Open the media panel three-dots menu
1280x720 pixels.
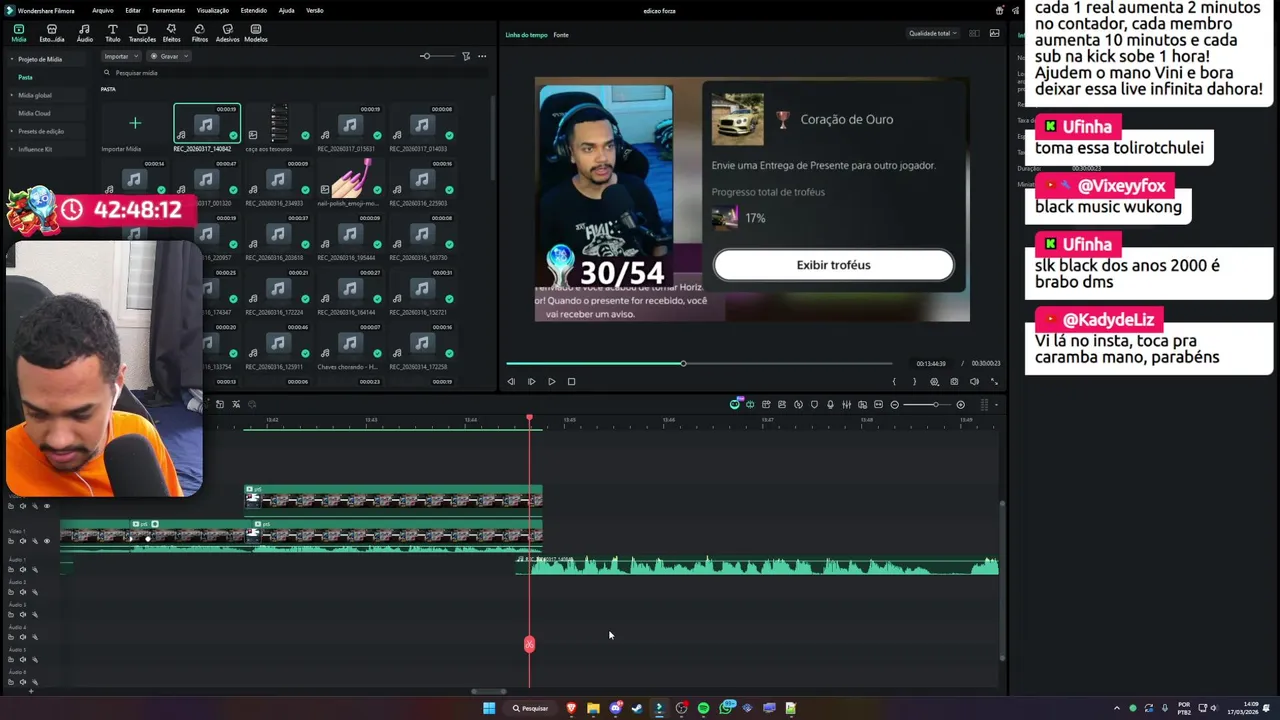(482, 56)
